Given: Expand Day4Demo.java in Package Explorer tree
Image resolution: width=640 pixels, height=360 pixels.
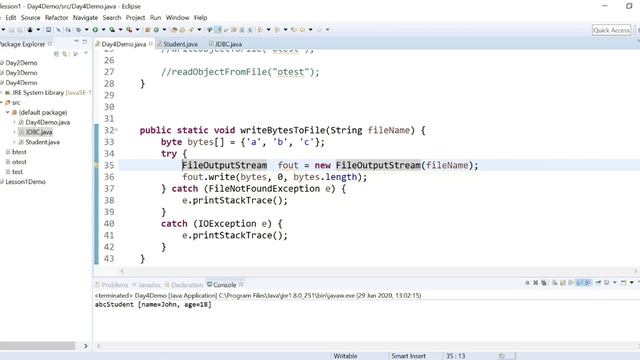Looking at the screenshot, I should tap(15, 122).
